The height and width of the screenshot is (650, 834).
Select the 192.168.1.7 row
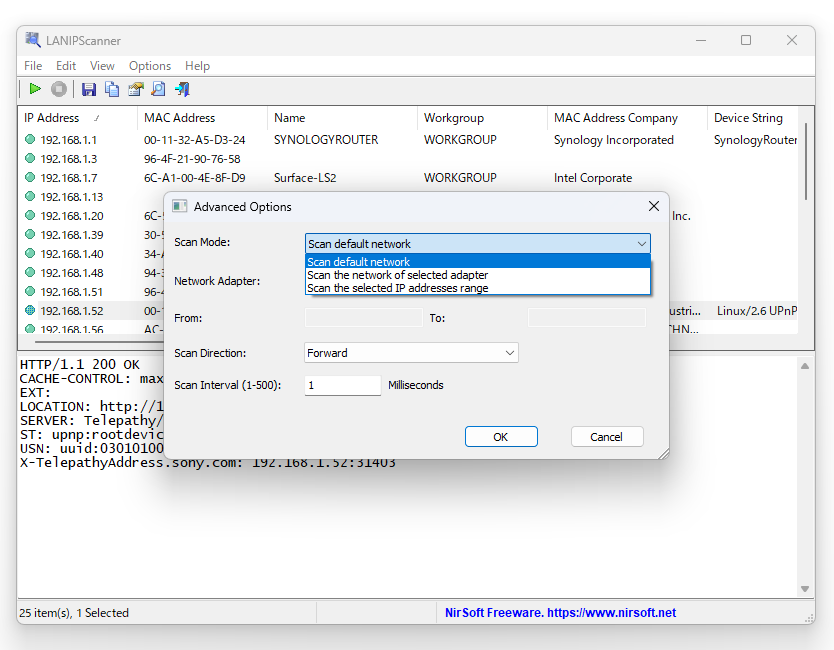[408, 178]
